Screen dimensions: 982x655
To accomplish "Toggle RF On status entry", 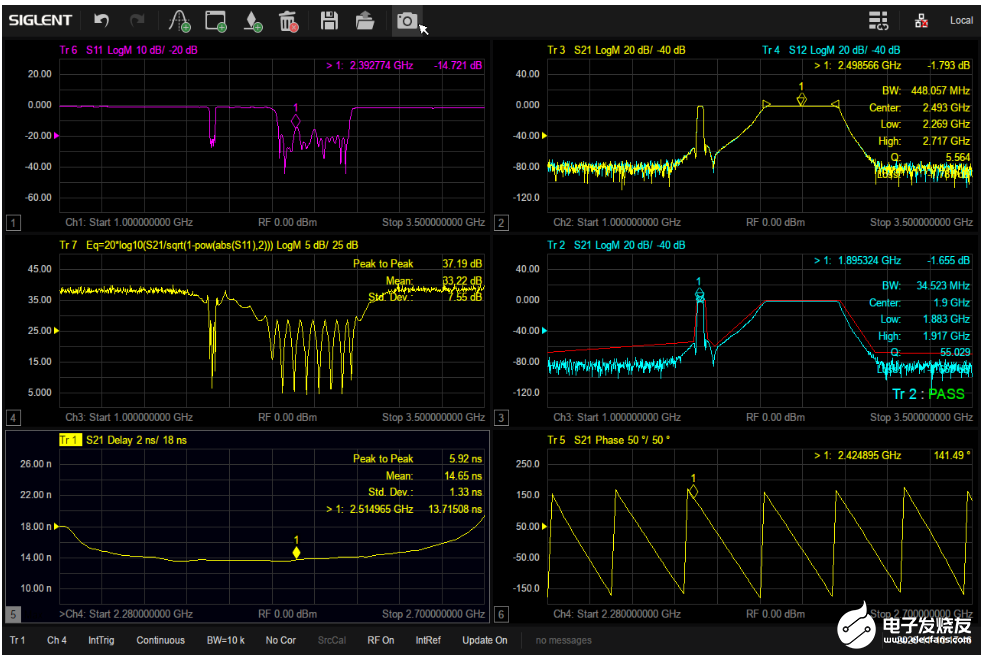I will pyautogui.click(x=381, y=640).
